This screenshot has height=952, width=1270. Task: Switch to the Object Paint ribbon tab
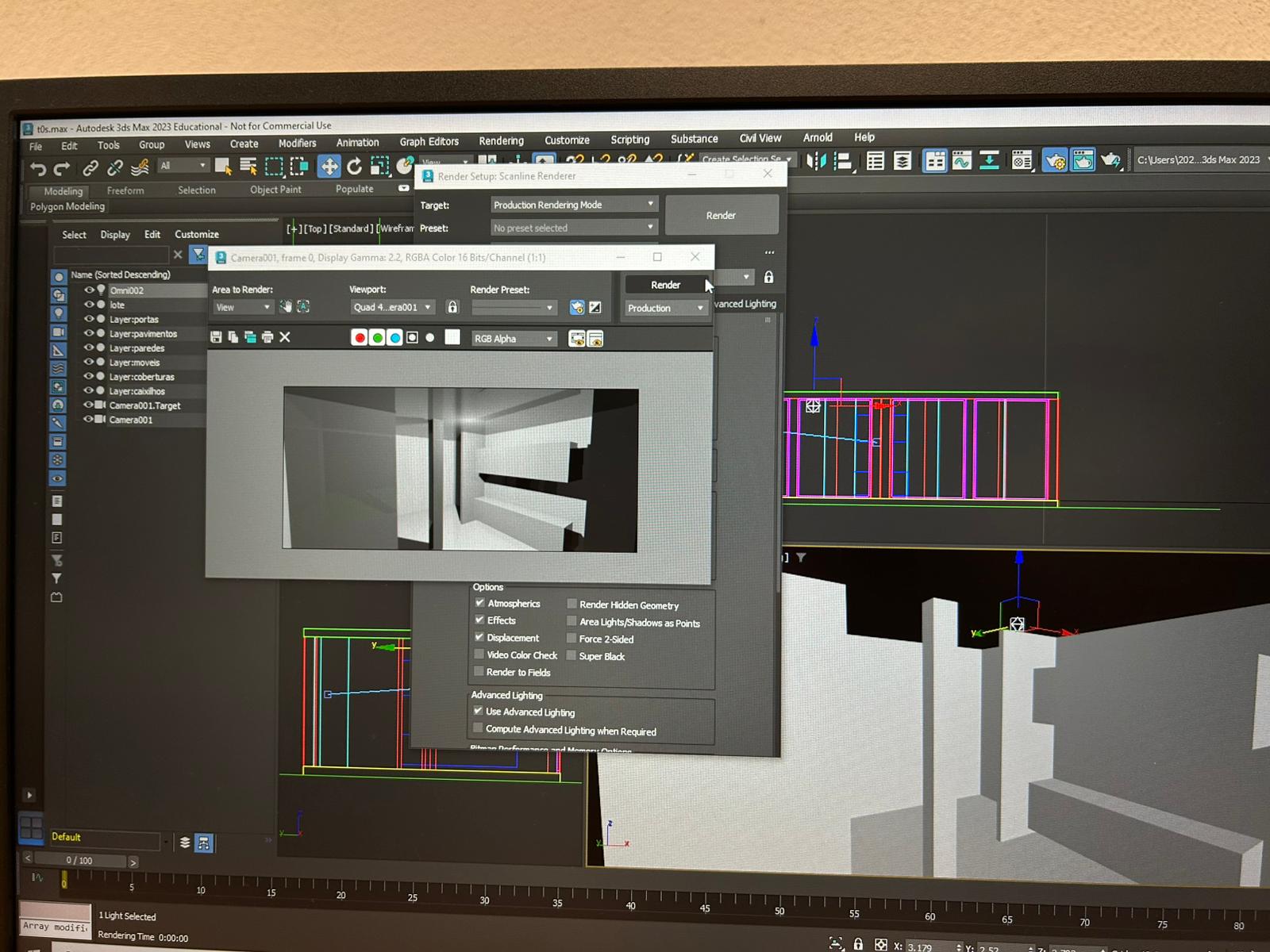pos(275,190)
